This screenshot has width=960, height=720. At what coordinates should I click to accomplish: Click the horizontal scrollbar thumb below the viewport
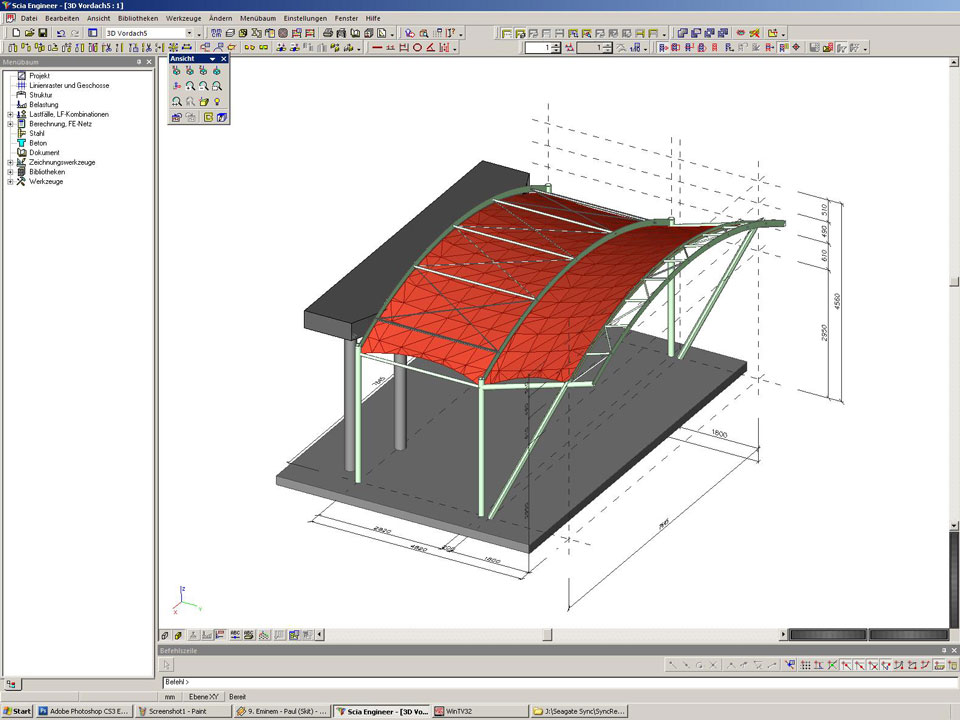click(547, 634)
